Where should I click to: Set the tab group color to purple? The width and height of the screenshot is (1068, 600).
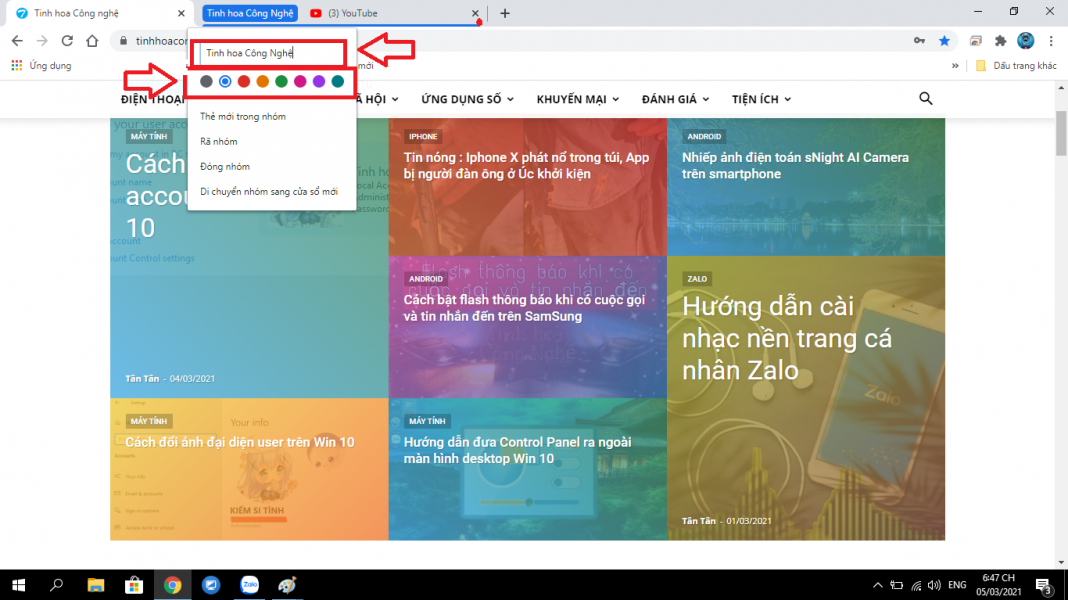tap(319, 81)
